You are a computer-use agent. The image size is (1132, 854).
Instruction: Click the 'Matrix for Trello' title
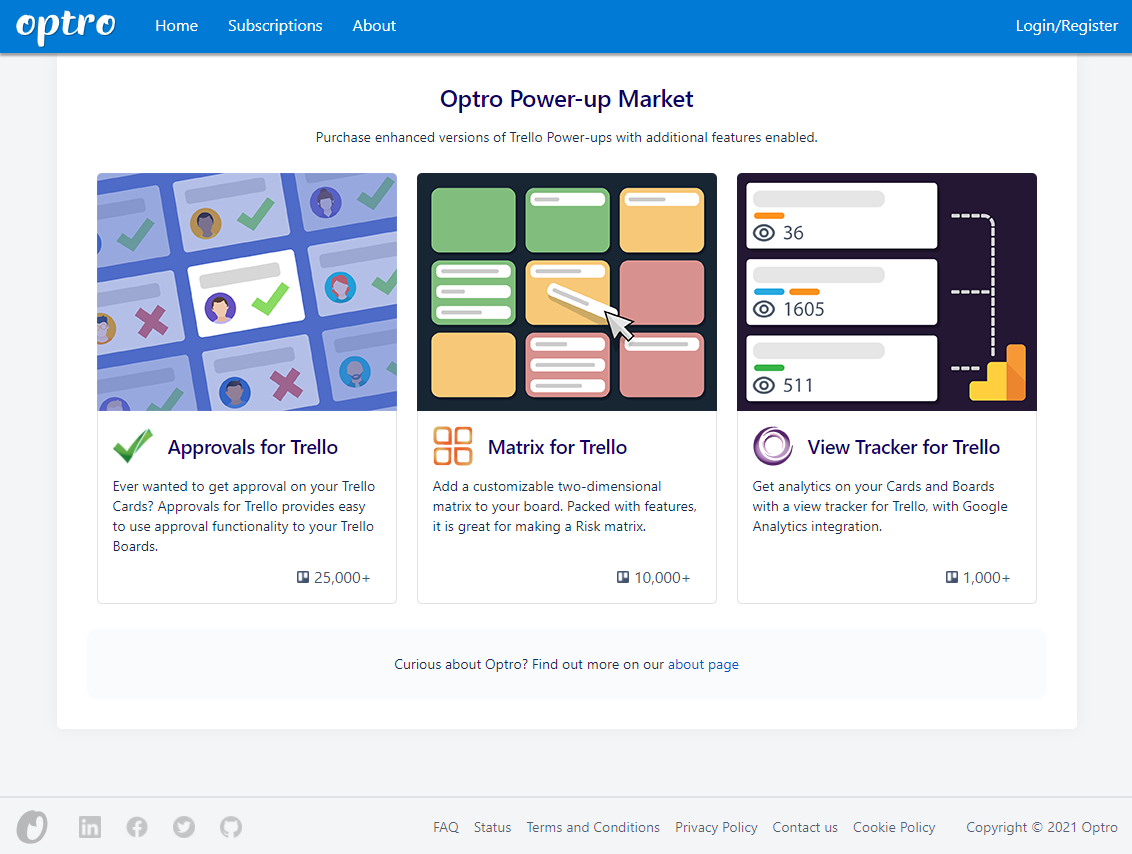click(x=557, y=448)
